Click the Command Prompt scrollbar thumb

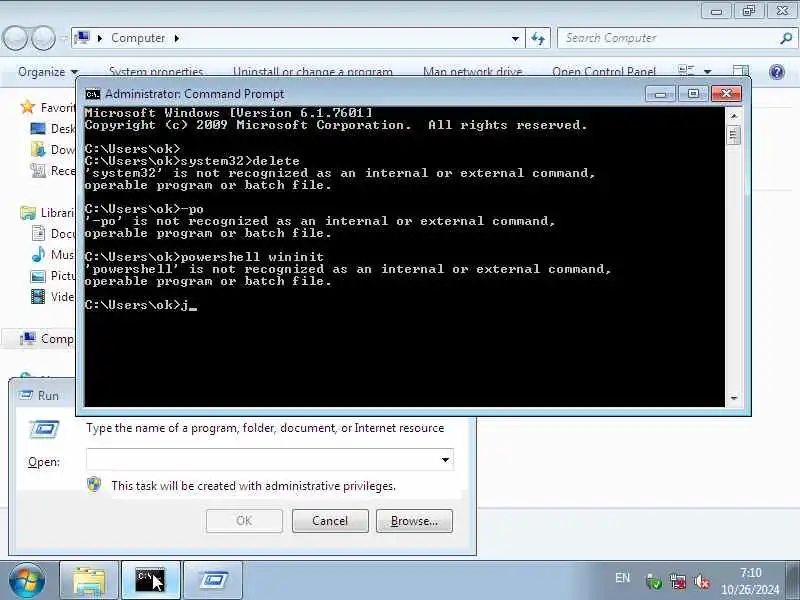[734, 135]
